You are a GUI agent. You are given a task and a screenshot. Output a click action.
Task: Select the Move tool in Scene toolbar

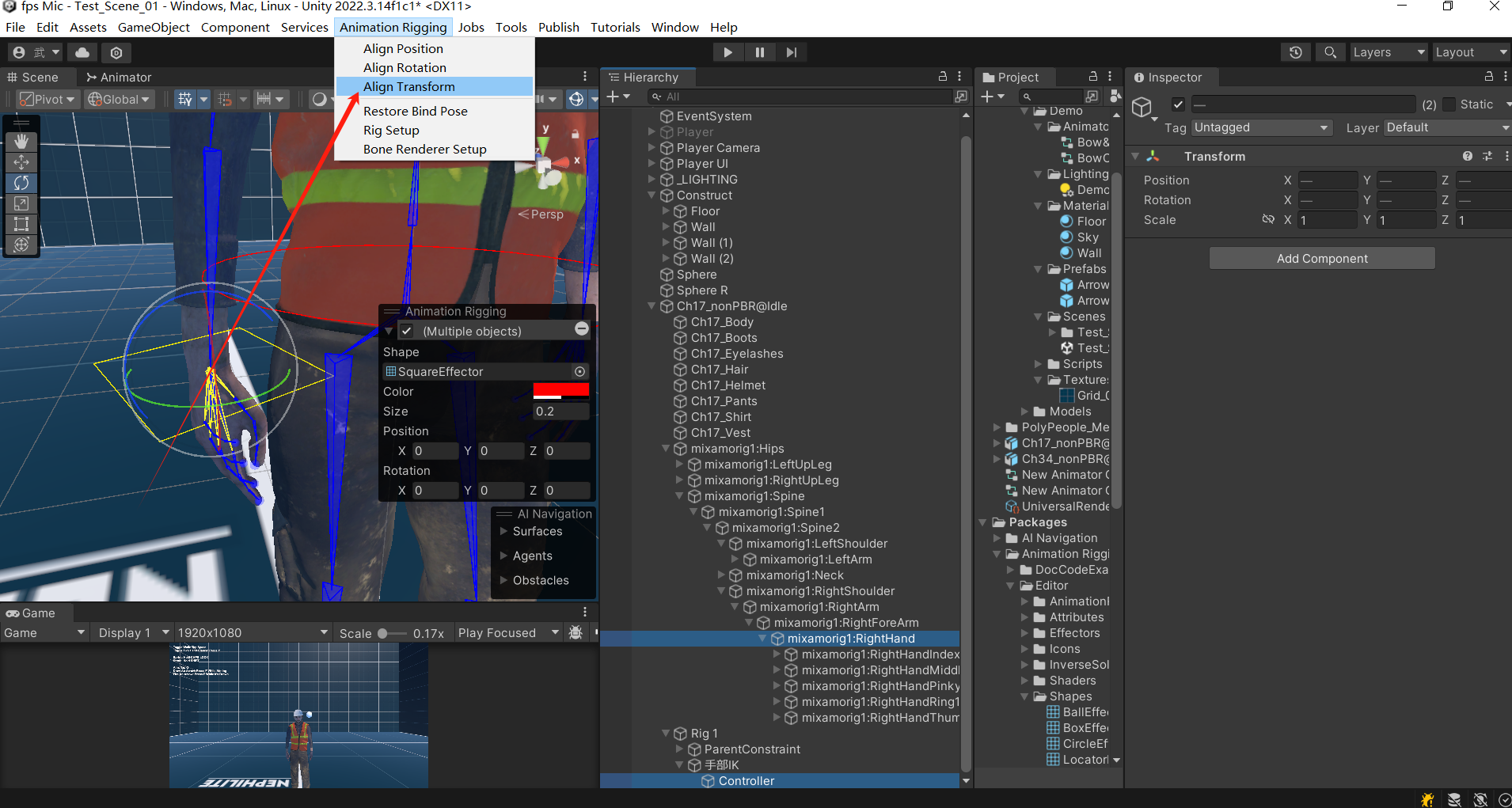click(21, 162)
